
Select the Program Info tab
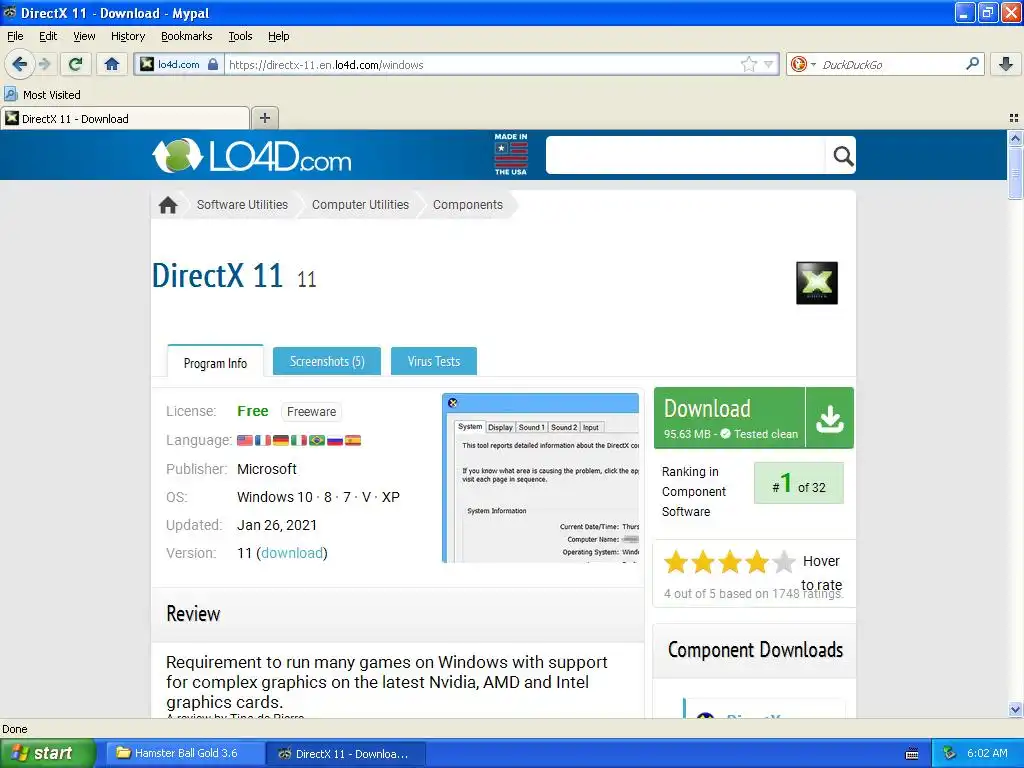point(215,362)
